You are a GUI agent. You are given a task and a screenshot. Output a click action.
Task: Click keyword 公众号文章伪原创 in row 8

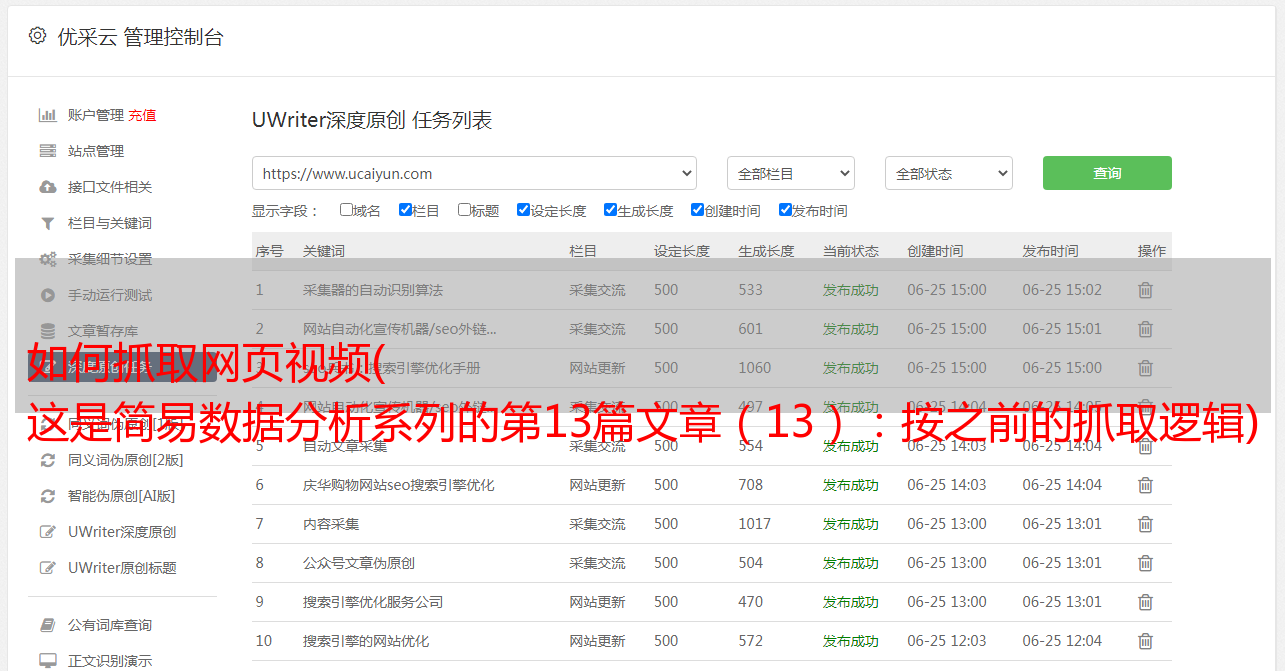click(x=358, y=563)
